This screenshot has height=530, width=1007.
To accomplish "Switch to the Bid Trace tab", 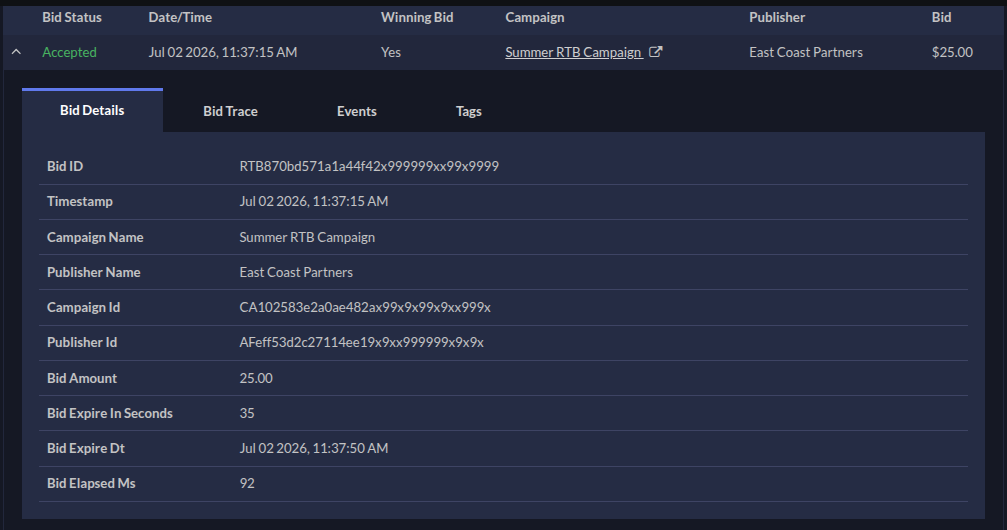I will pos(231,111).
